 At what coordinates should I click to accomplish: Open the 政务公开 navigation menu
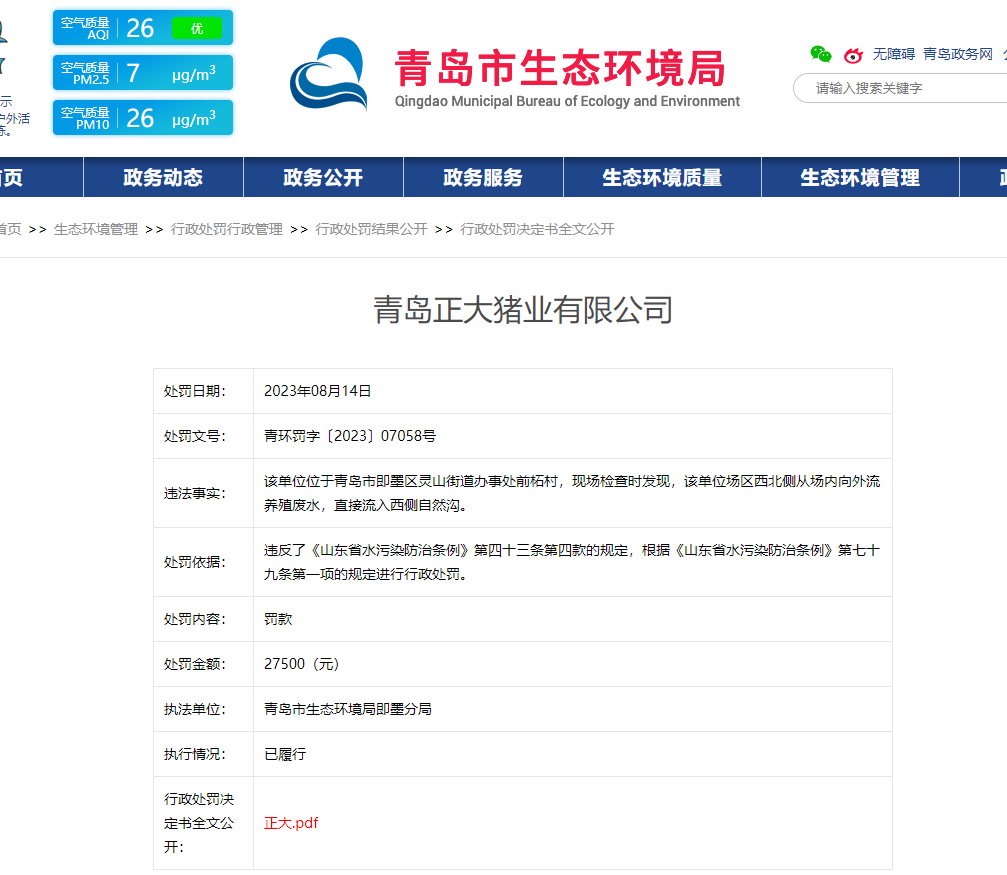[x=323, y=177]
